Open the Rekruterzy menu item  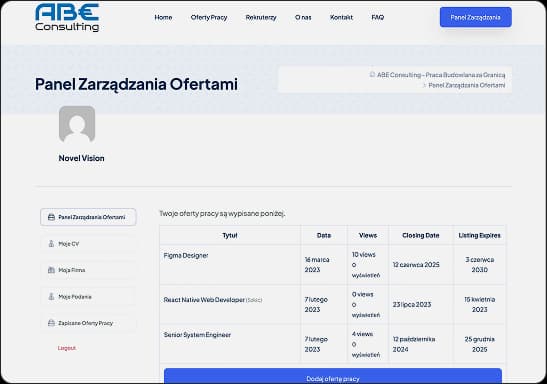point(261,17)
